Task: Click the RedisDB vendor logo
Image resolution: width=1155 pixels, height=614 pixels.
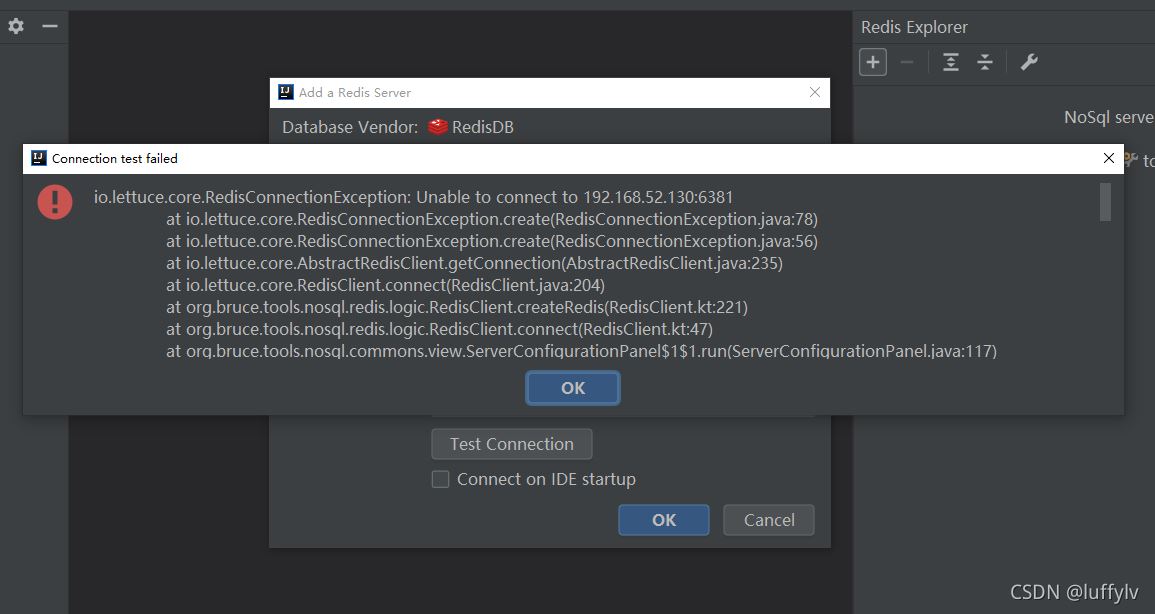Action: coord(437,127)
